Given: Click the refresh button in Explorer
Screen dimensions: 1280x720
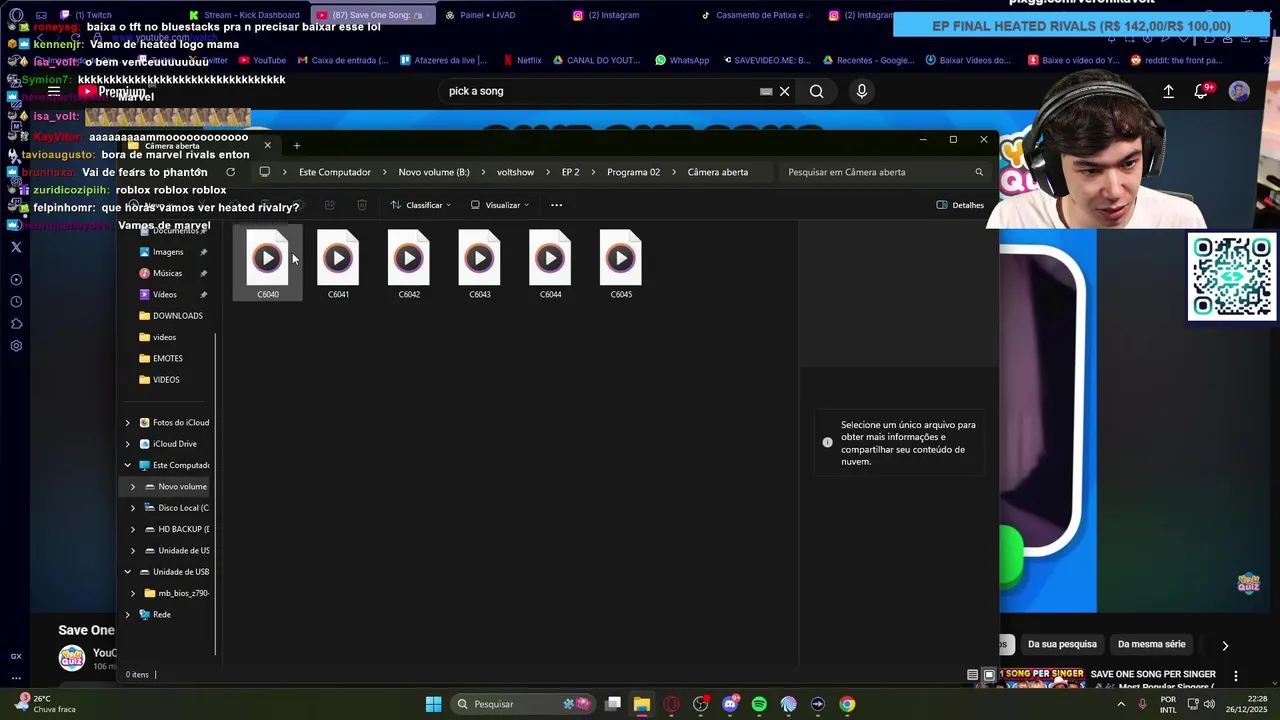Looking at the screenshot, I should click(x=230, y=172).
